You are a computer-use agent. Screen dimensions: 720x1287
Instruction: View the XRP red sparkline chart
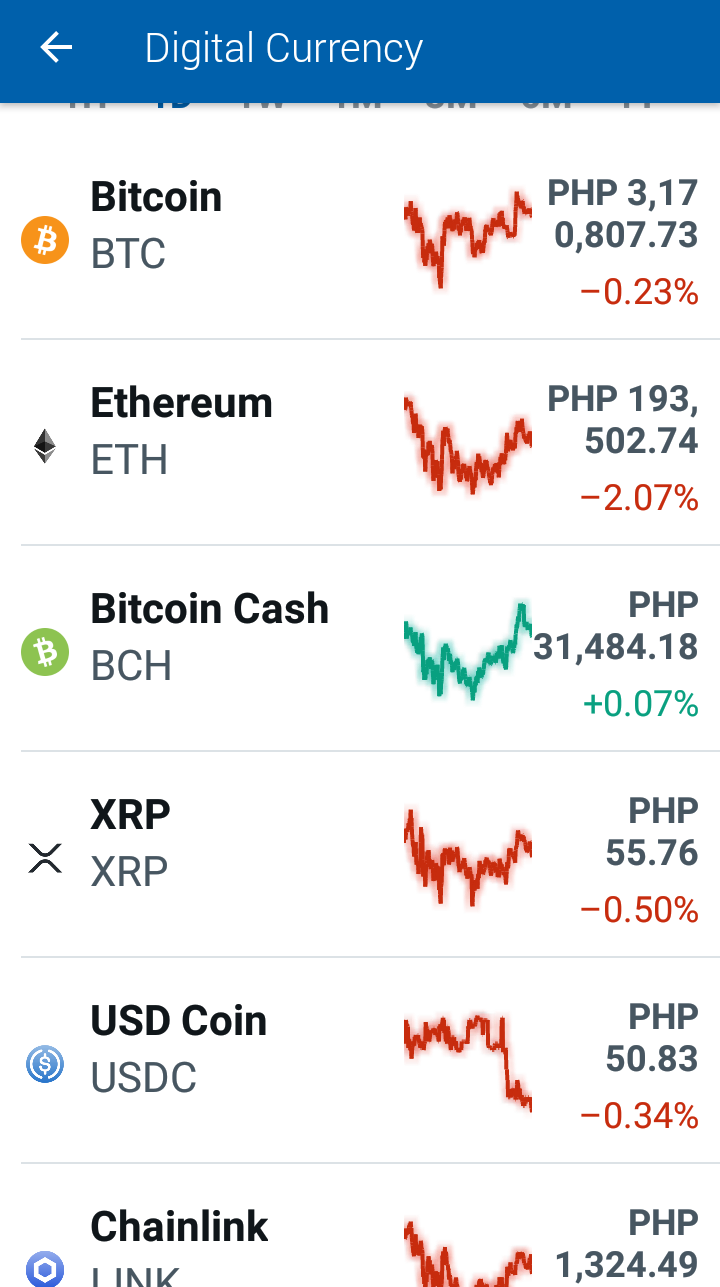pos(468,857)
